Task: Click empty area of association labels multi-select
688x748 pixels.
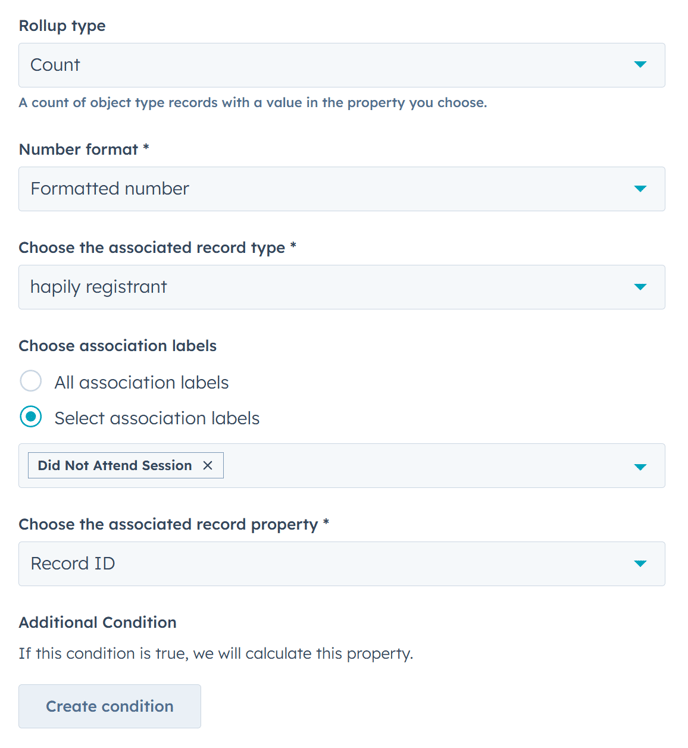Action: [x=420, y=466]
